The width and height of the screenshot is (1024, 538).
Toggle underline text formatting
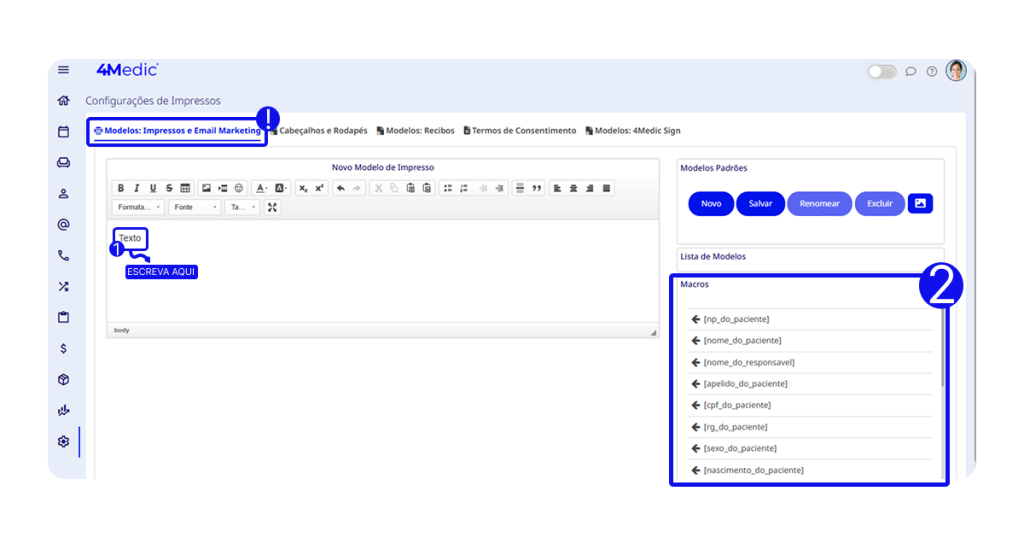tap(153, 188)
